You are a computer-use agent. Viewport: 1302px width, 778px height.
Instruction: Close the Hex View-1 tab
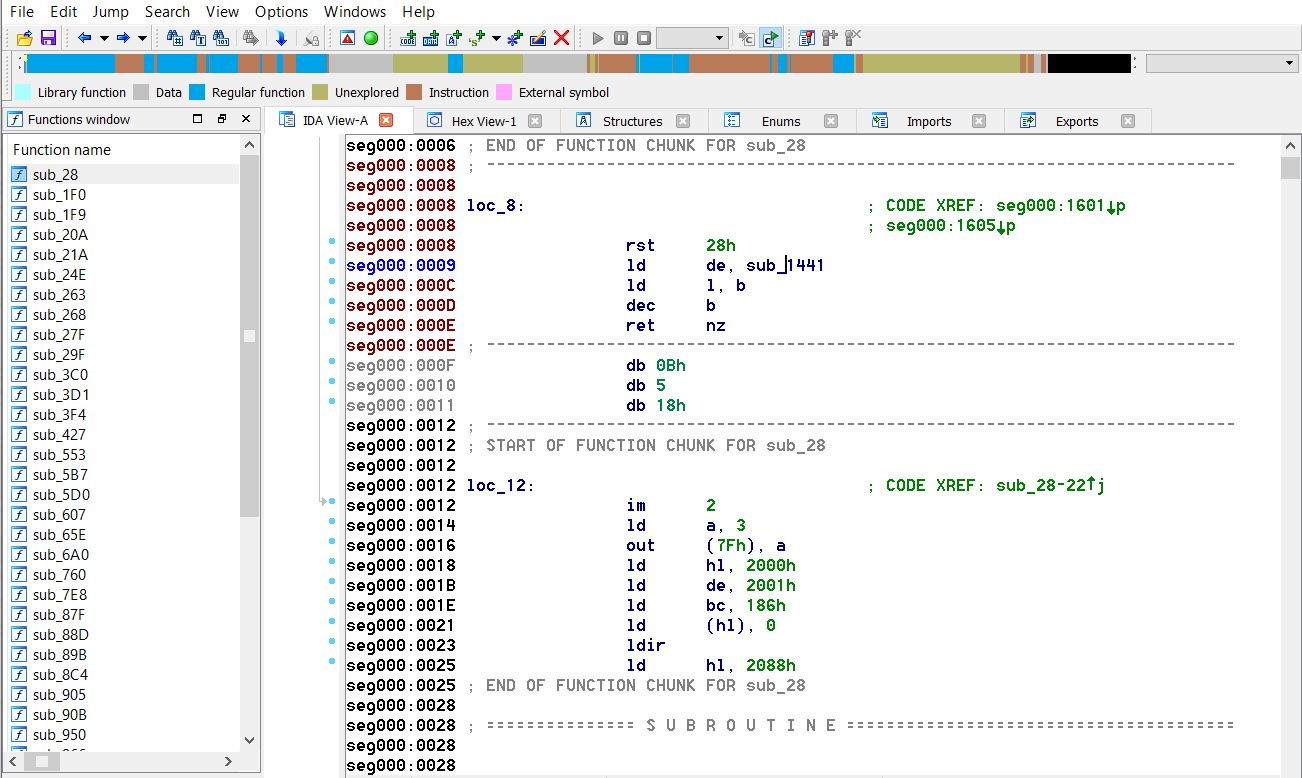(x=535, y=121)
